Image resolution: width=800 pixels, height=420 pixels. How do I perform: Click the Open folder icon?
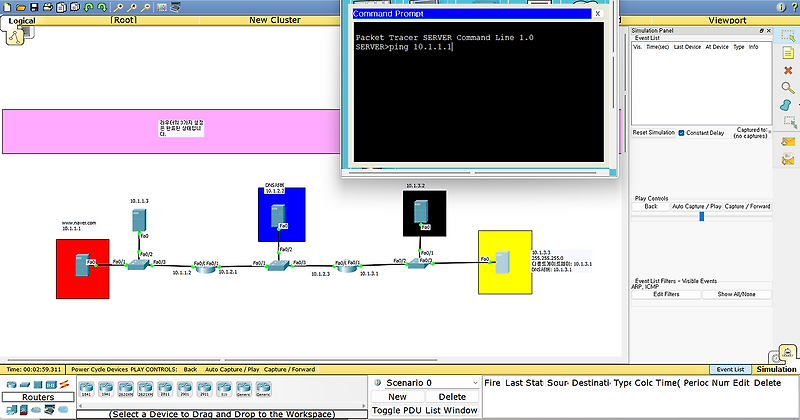click(20, 7)
